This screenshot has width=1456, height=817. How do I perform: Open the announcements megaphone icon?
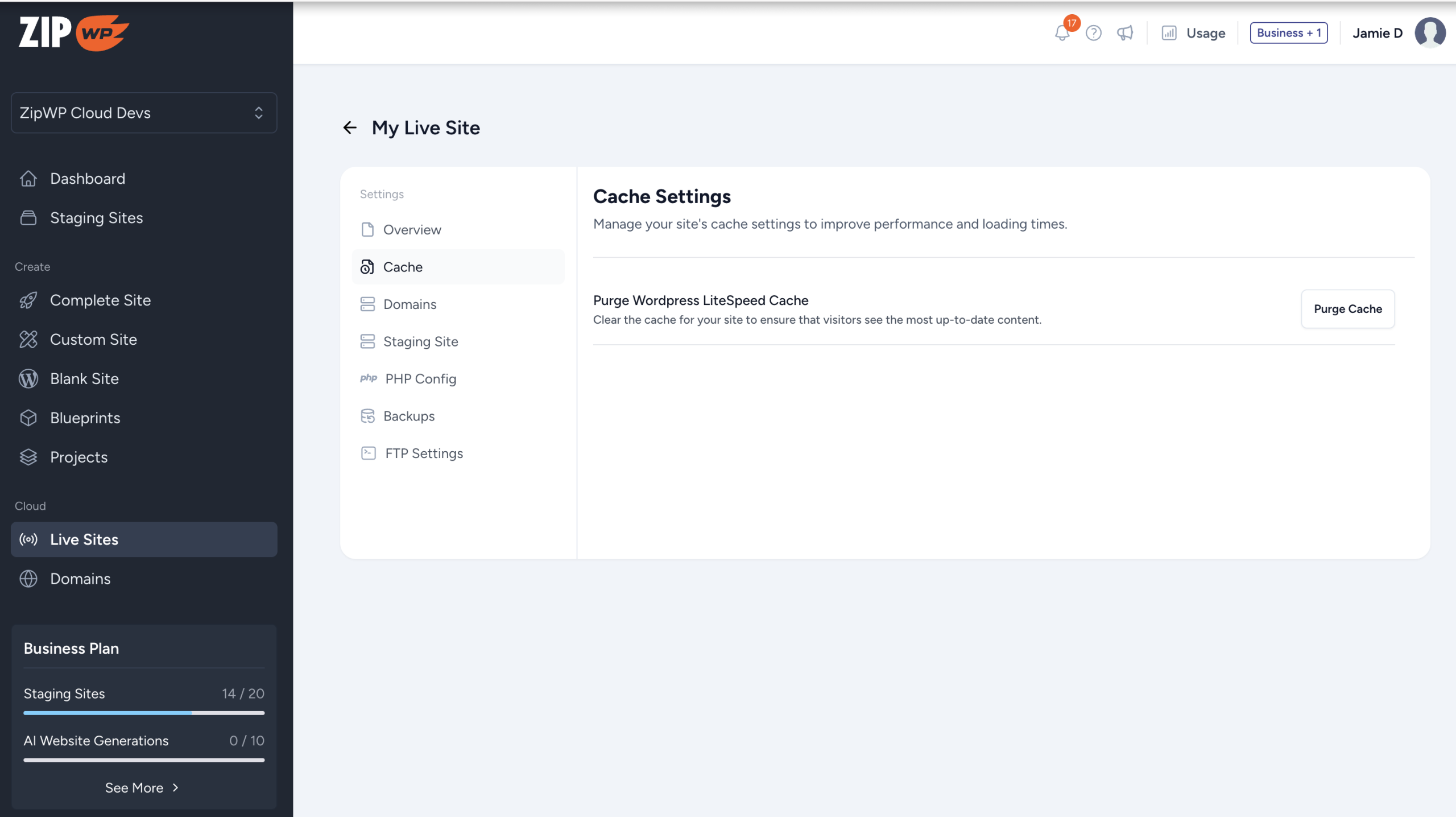tap(1124, 33)
